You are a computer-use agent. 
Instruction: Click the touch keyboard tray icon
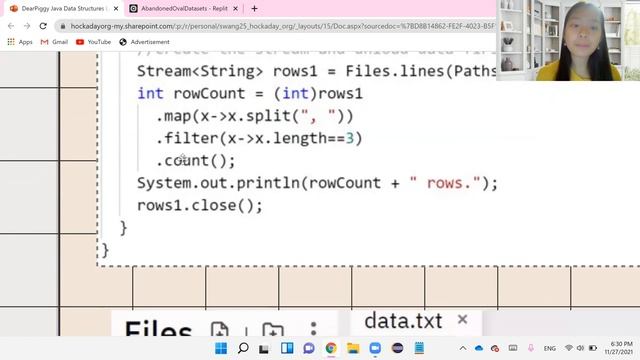513,348
